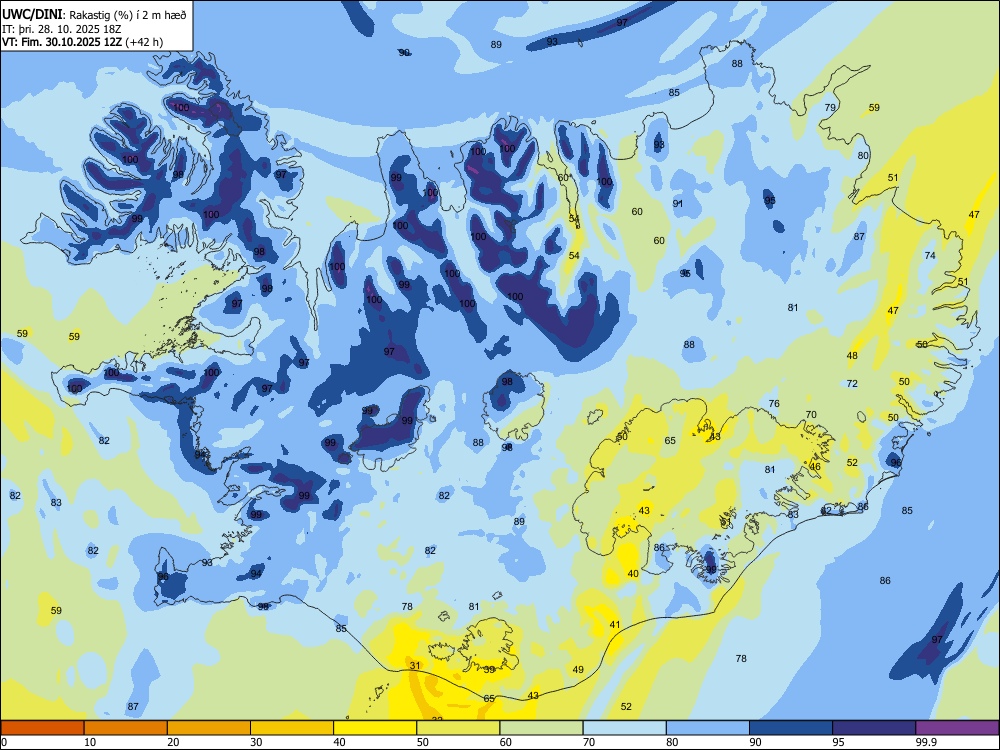The image size is (1000, 750).
Task: Click the legend scale label '30'
Action: pos(256,742)
